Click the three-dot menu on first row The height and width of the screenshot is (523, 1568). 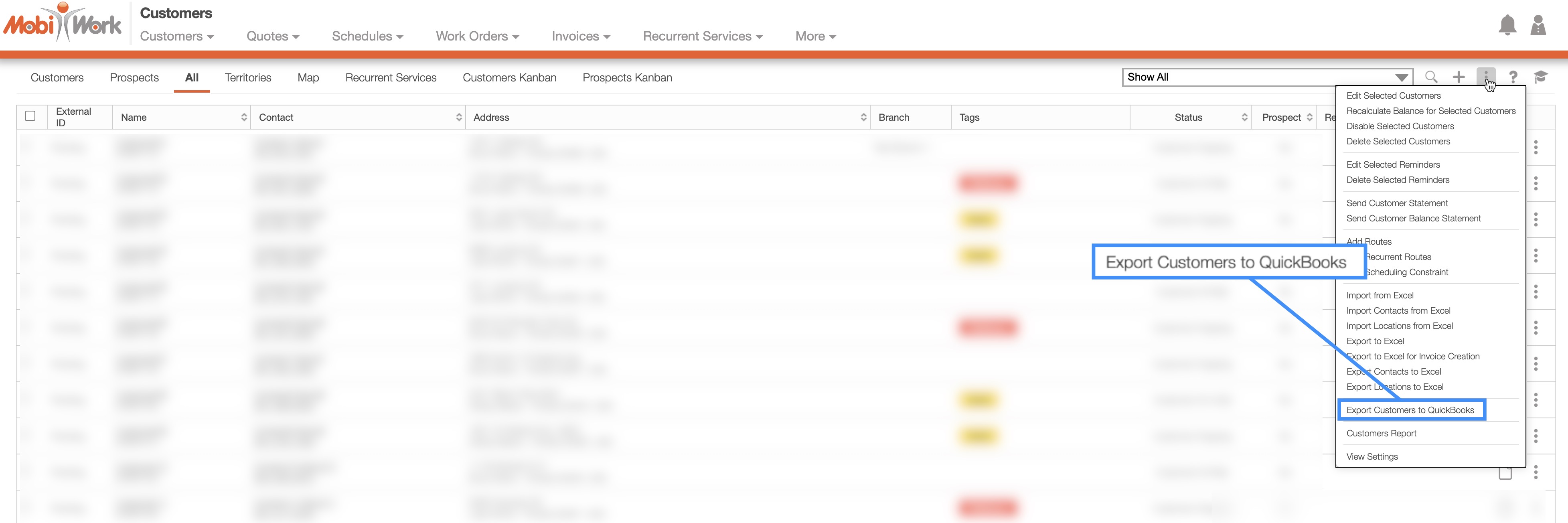[1536, 147]
